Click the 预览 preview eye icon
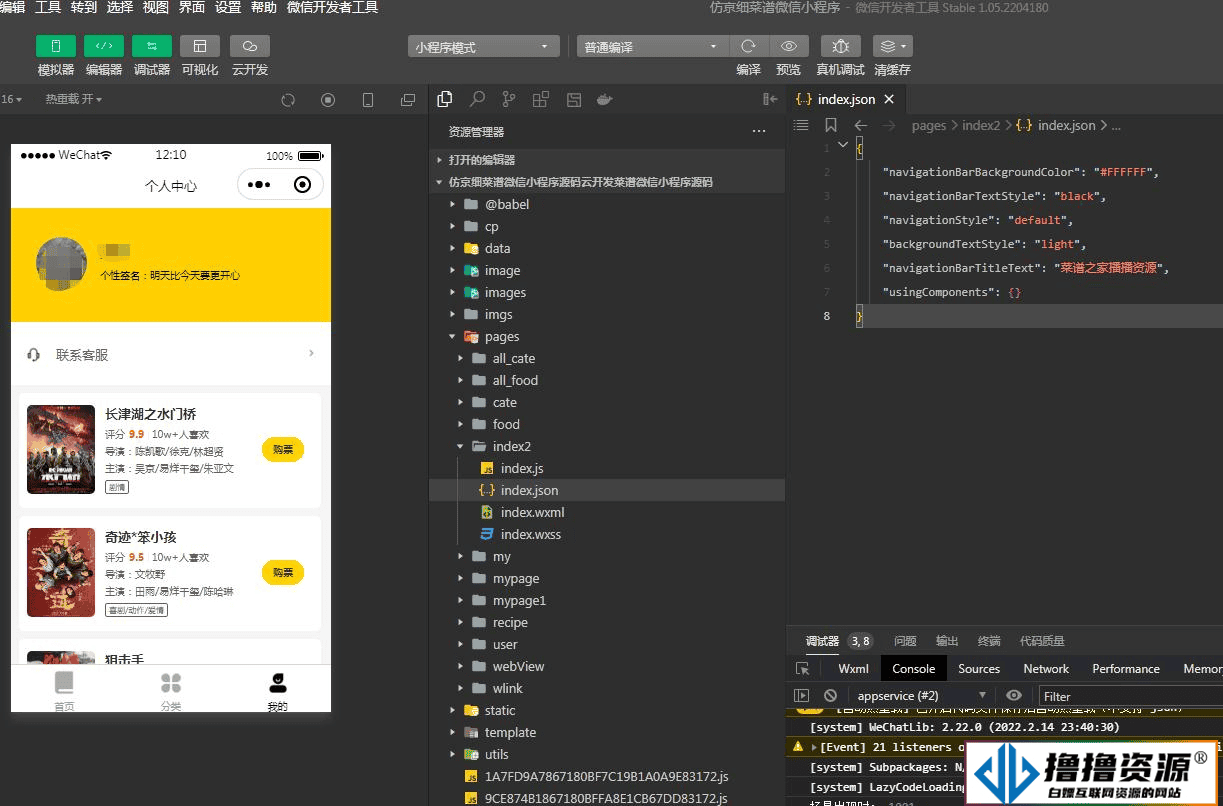 tap(789, 47)
